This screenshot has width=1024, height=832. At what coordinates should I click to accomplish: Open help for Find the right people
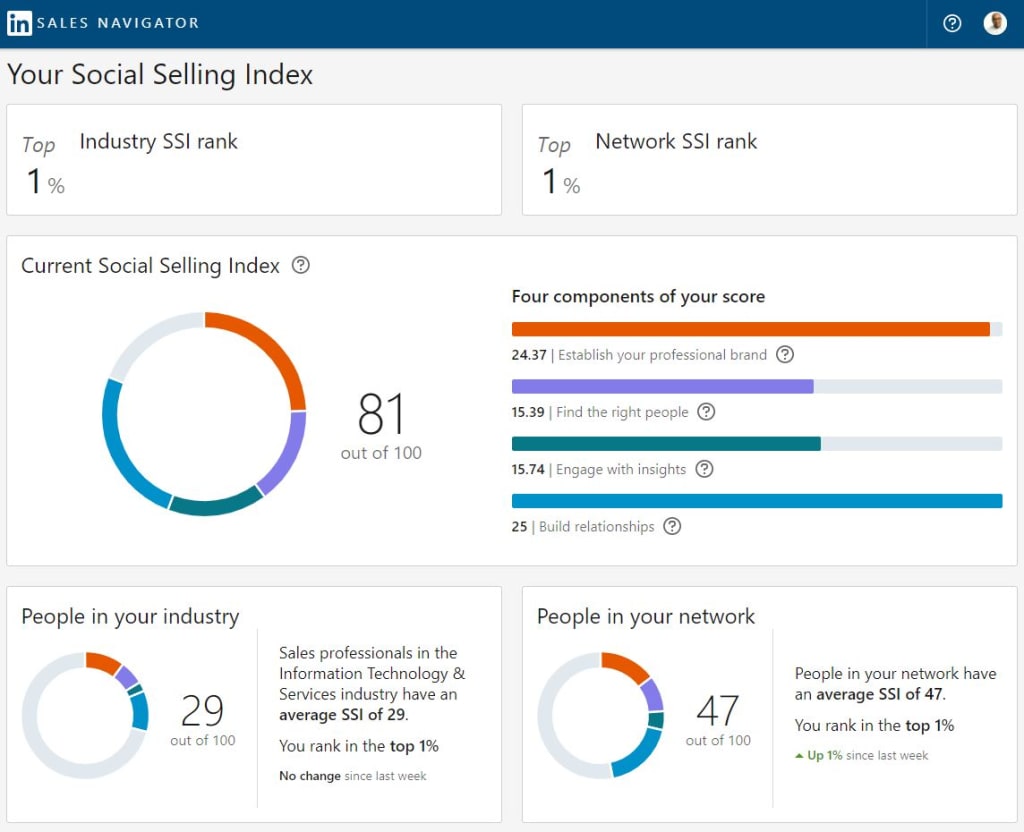click(707, 412)
